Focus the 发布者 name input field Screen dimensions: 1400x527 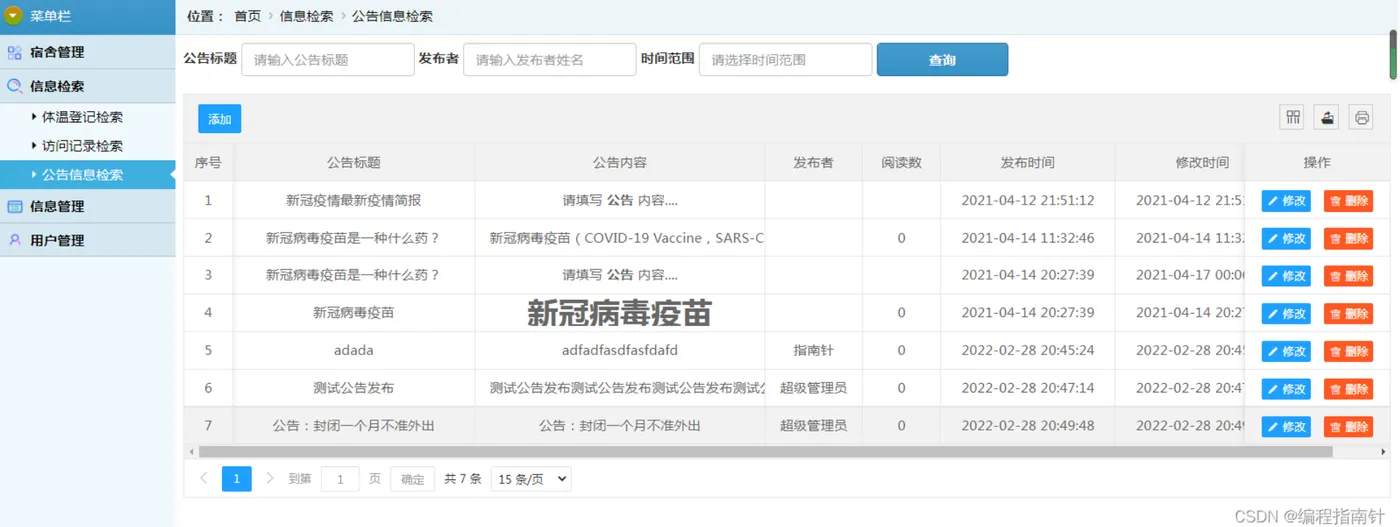[x=549, y=60]
